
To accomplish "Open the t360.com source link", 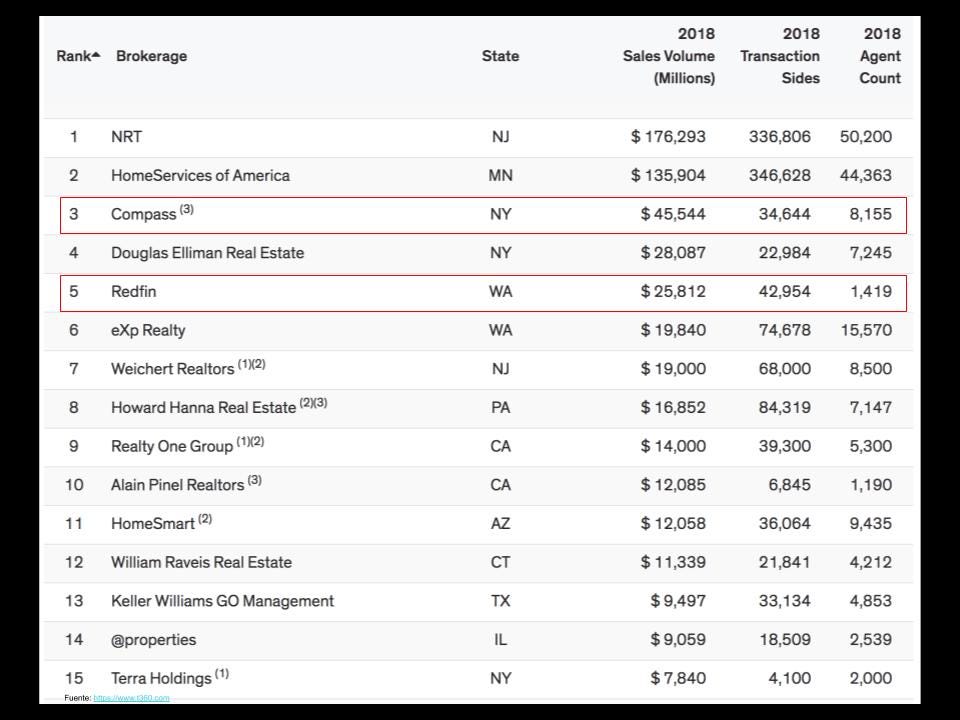I will (131, 698).
